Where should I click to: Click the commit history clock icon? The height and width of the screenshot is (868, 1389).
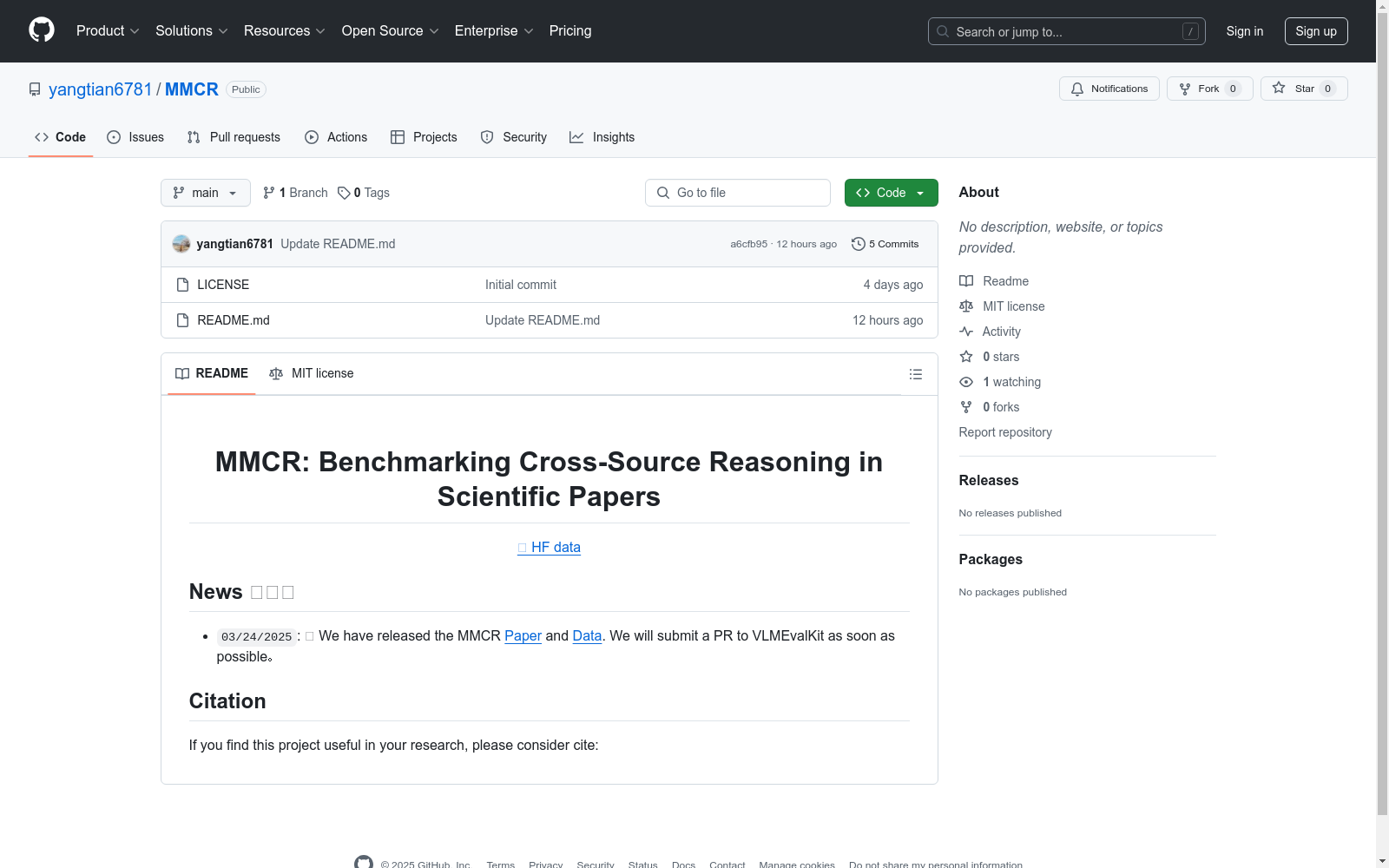coord(859,244)
